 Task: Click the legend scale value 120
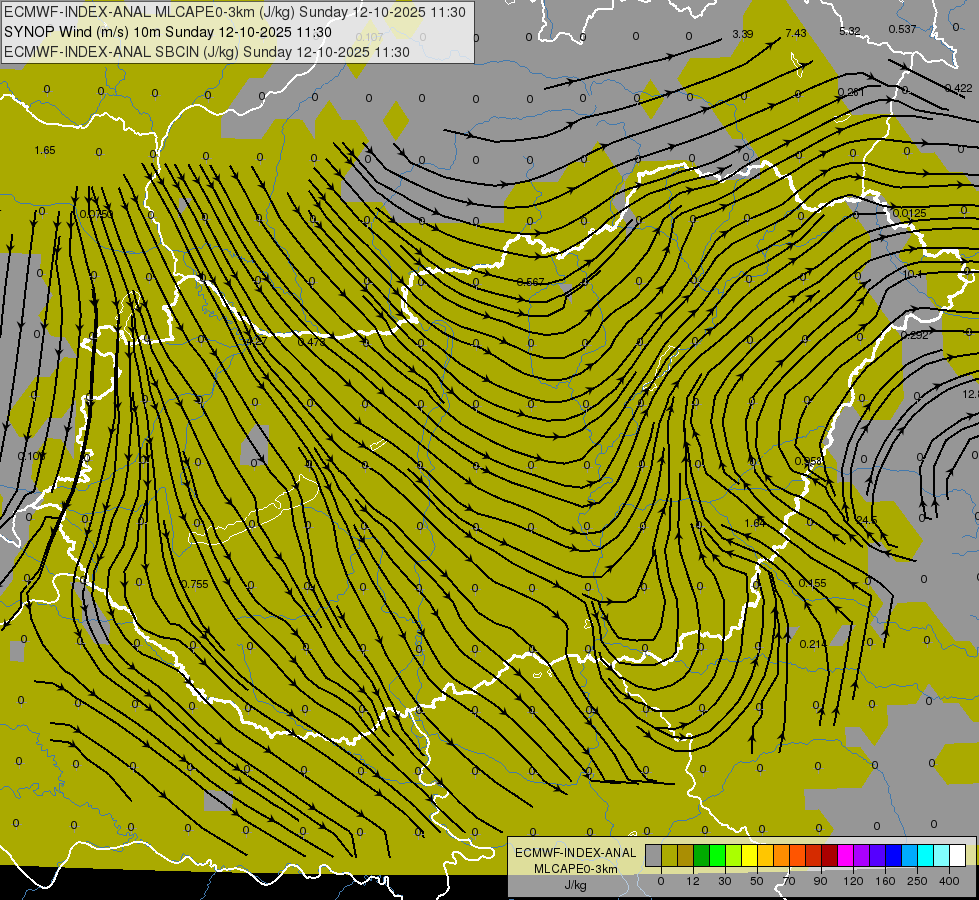(854, 881)
